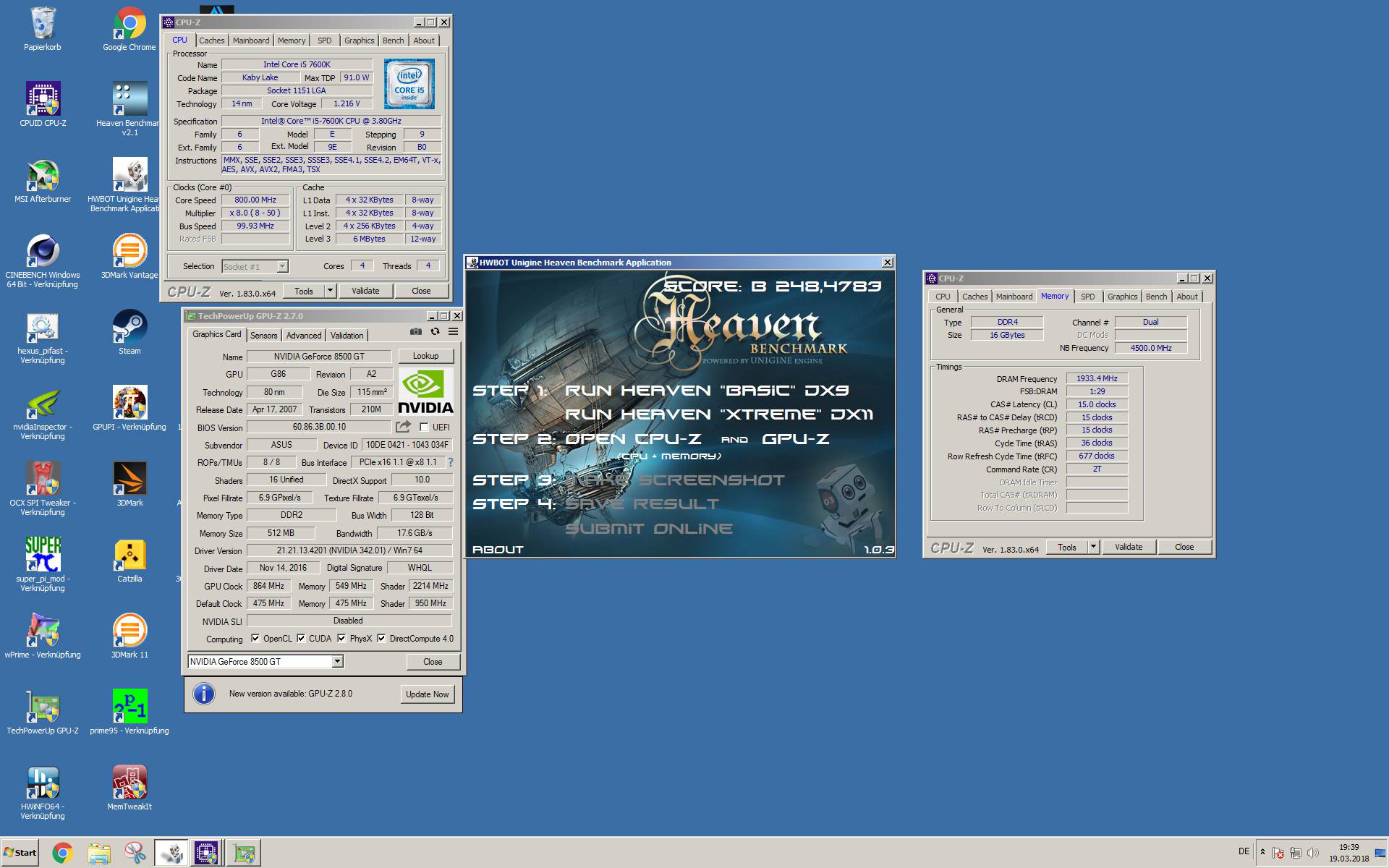Open Heaven Benchmark v2.1 desktop icon
This screenshot has height=868, width=1389.
[129, 99]
